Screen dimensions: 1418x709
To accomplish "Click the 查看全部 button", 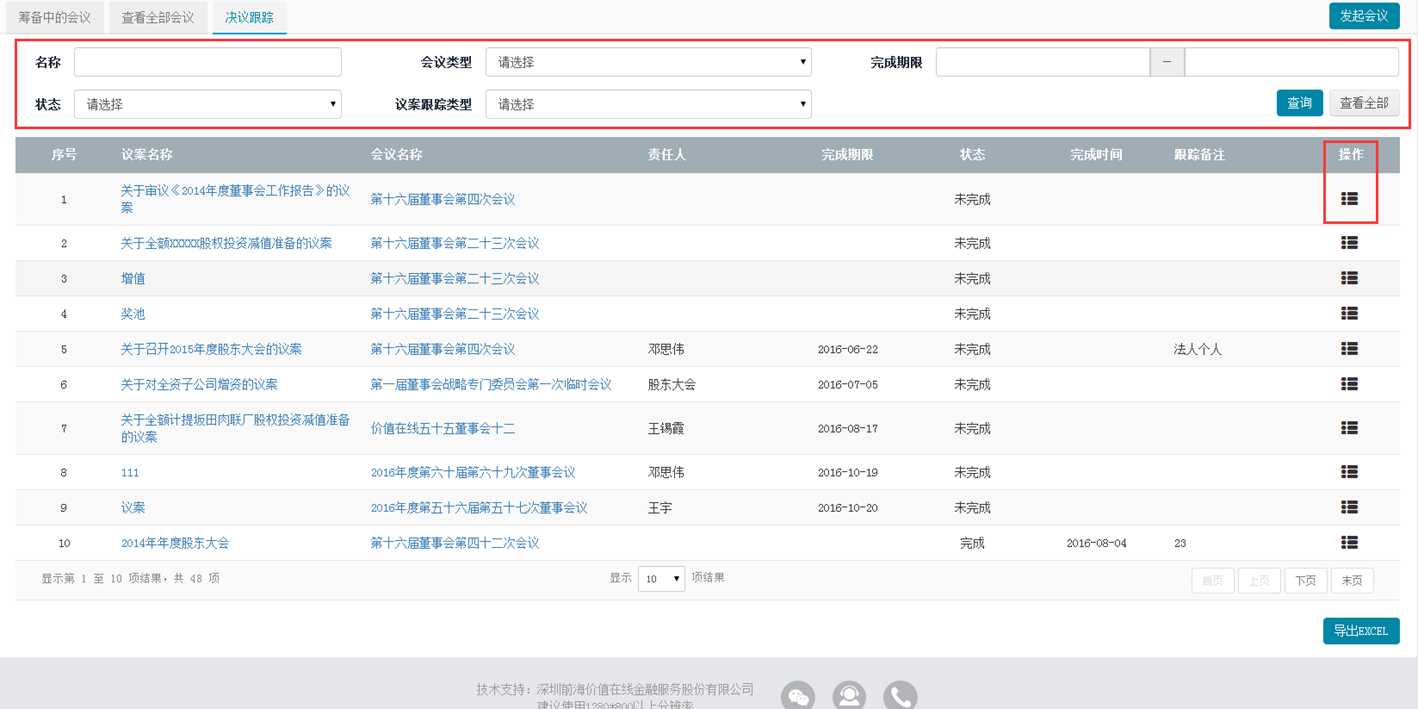I will [1364, 103].
